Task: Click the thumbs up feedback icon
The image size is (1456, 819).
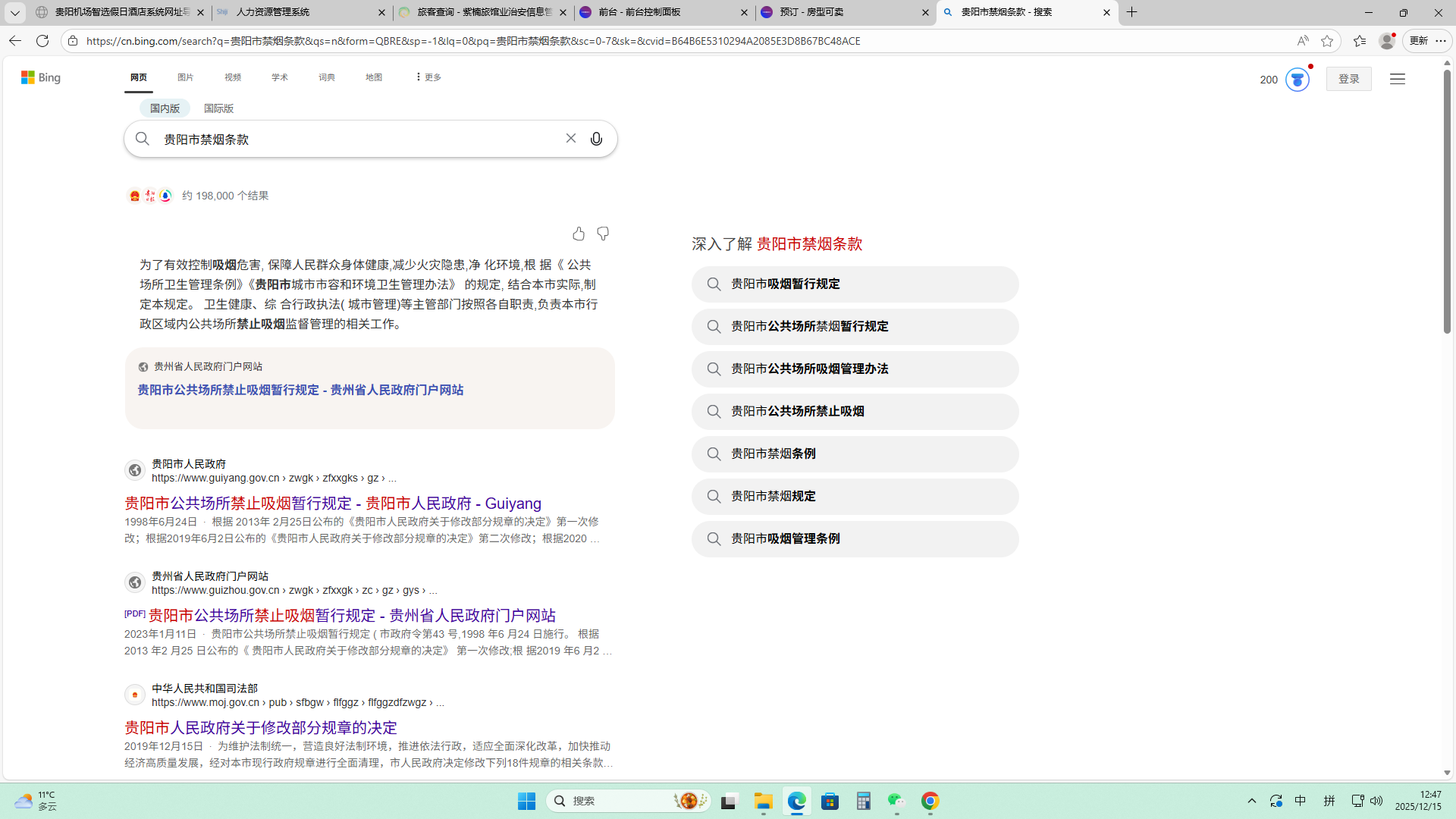Action: pos(579,234)
